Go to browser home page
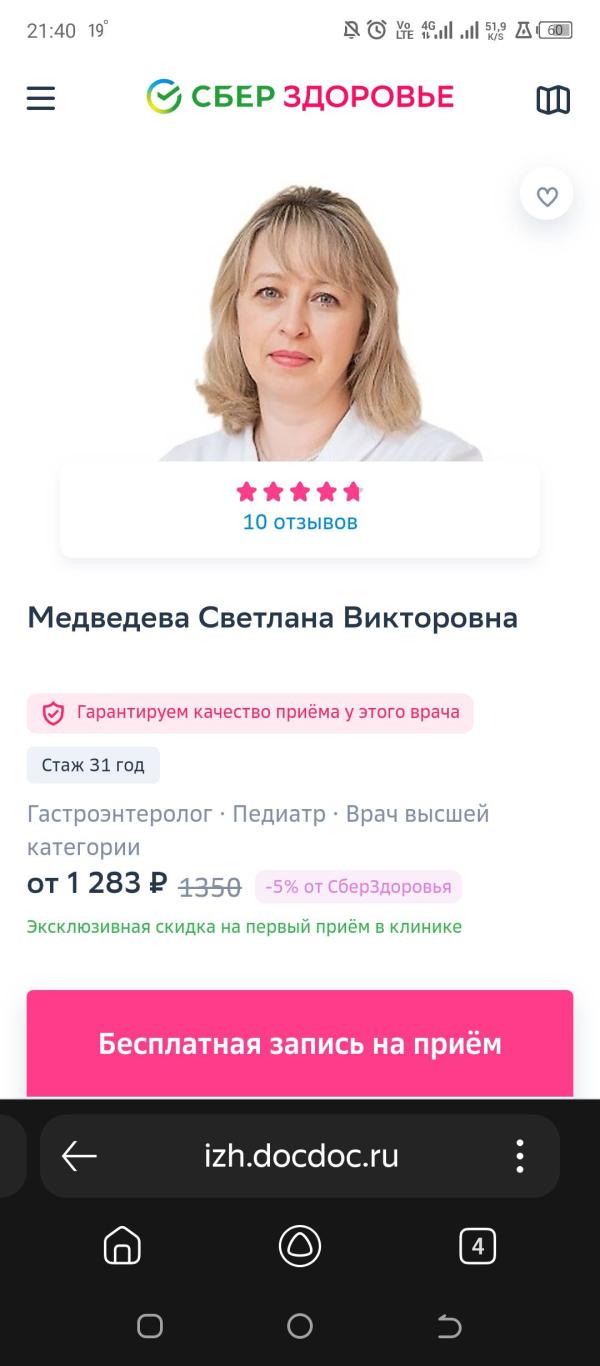600x1366 pixels. (x=122, y=1246)
